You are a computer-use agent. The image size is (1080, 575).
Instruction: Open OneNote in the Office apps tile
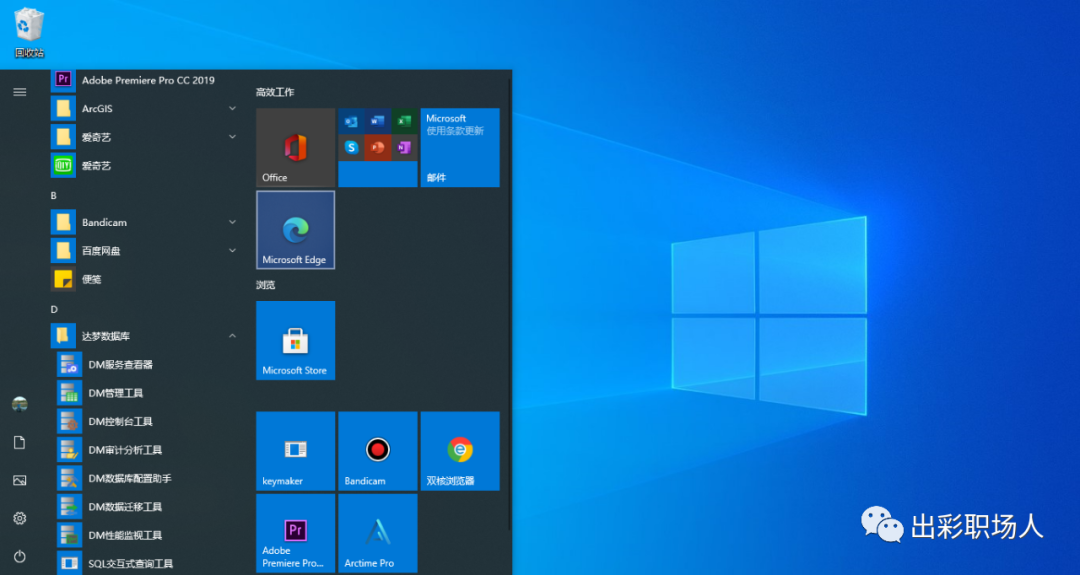coord(404,147)
